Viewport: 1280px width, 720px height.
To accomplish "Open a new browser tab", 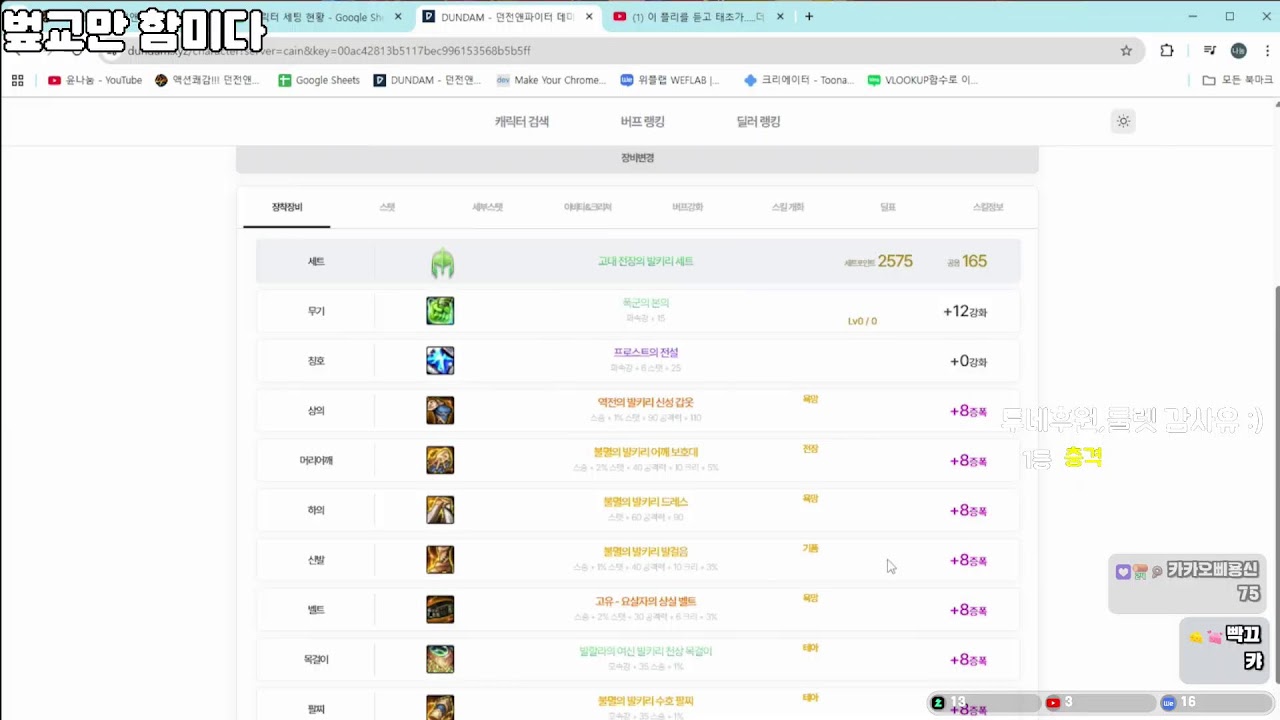I will [x=809, y=17].
